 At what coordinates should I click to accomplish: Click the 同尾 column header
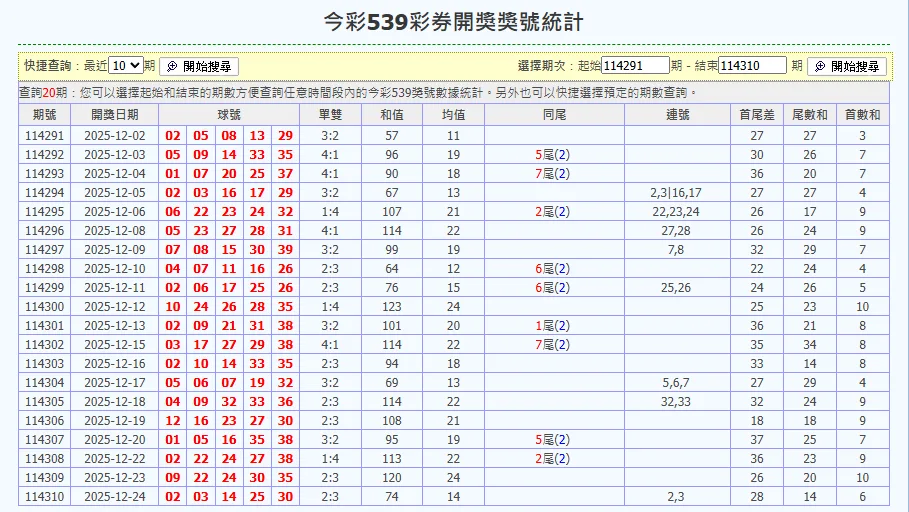554,115
